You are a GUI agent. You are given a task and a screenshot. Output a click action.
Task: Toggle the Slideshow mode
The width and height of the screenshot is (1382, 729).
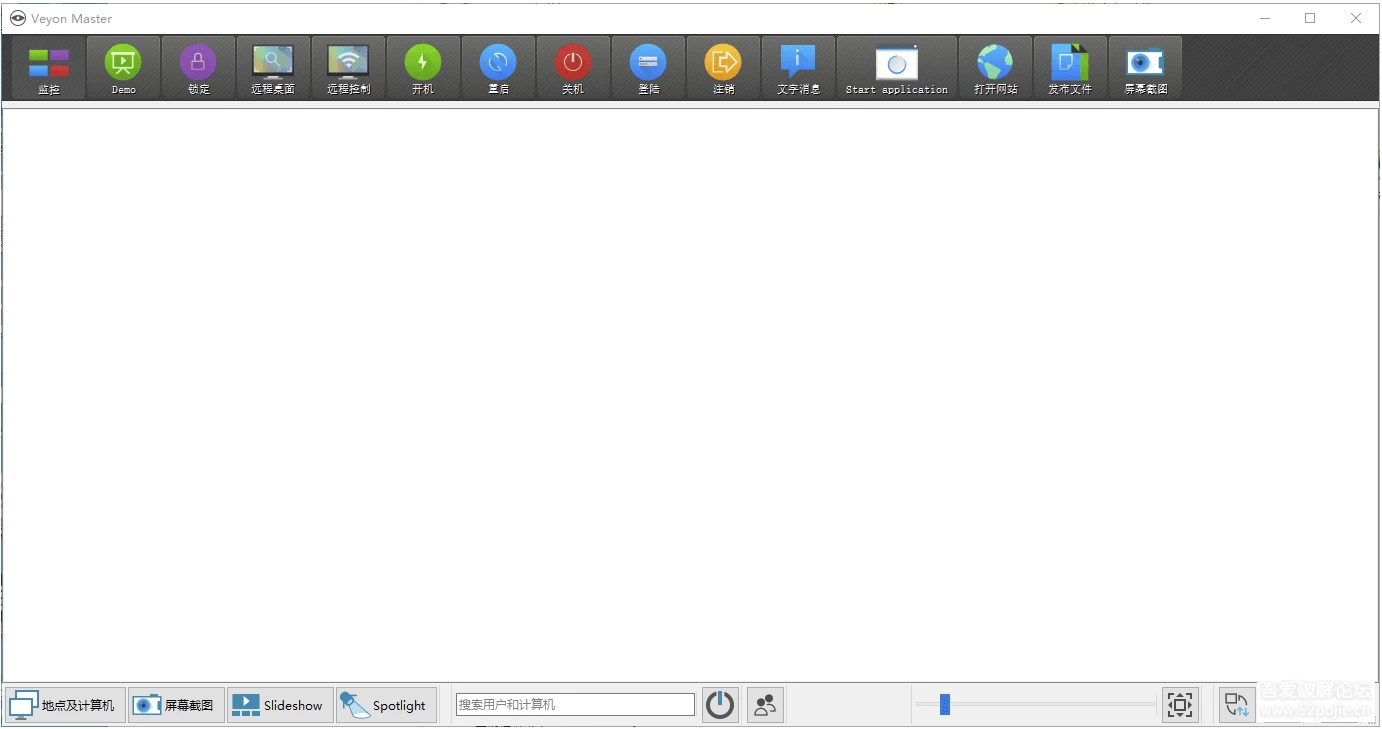click(279, 704)
